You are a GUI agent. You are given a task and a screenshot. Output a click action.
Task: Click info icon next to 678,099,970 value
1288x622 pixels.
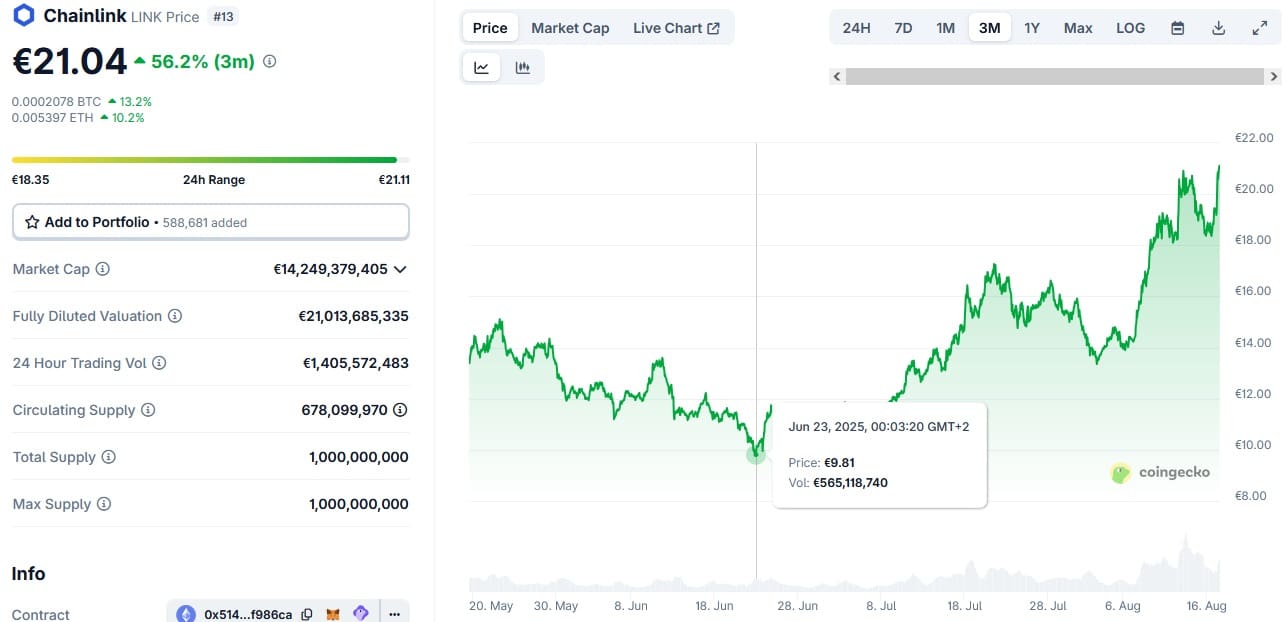tap(400, 410)
